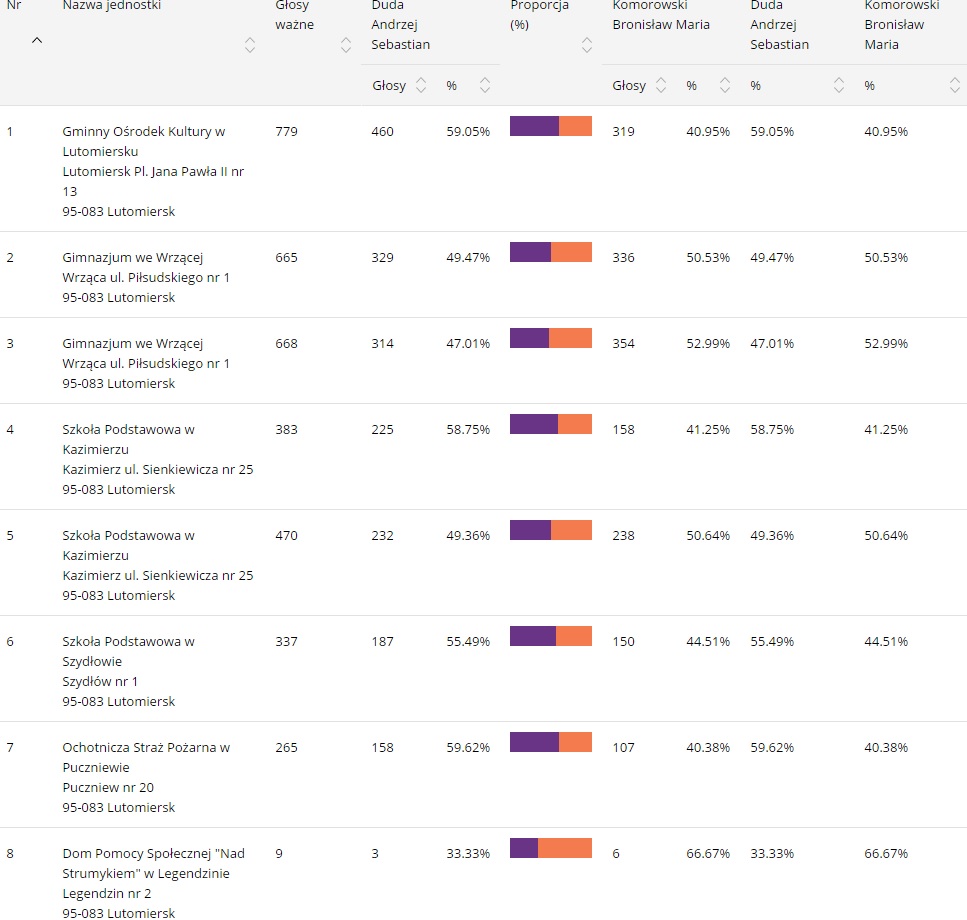This screenshot has height=920, width=967.
Task: Click sort arrows in the far-right Duda % column
Action: tap(839, 86)
